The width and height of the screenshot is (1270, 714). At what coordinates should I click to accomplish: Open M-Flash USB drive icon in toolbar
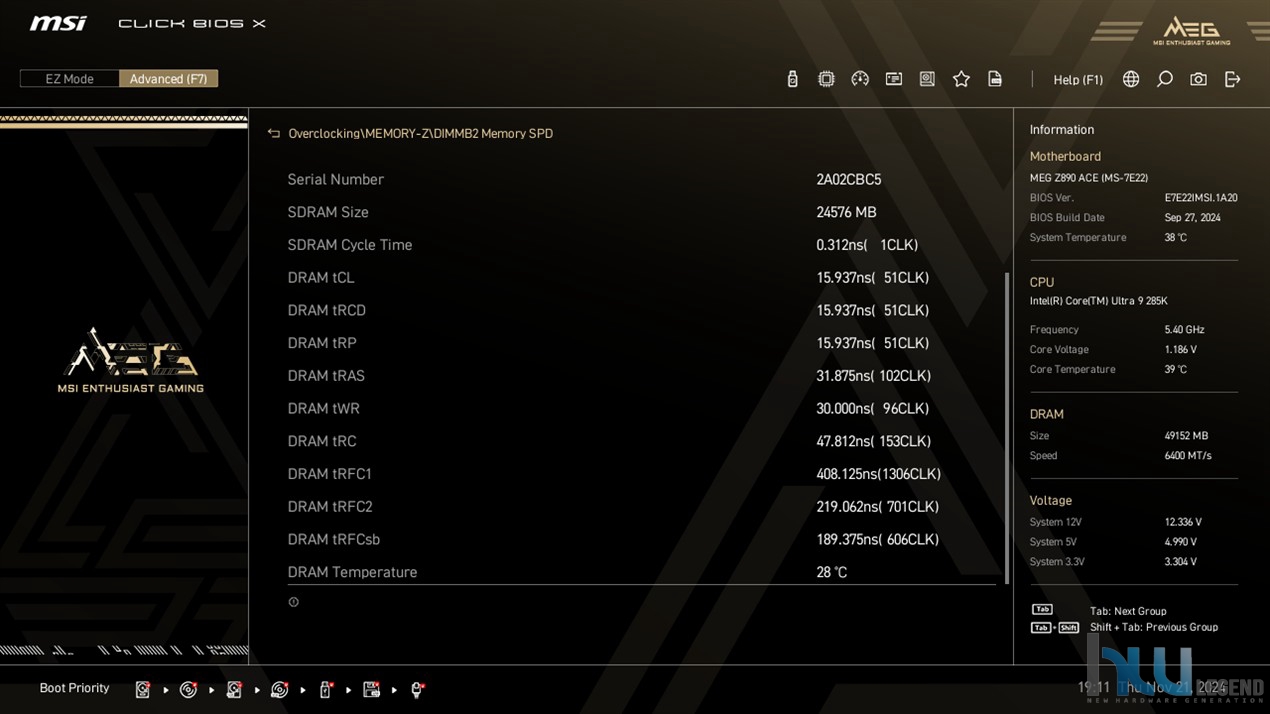point(792,79)
